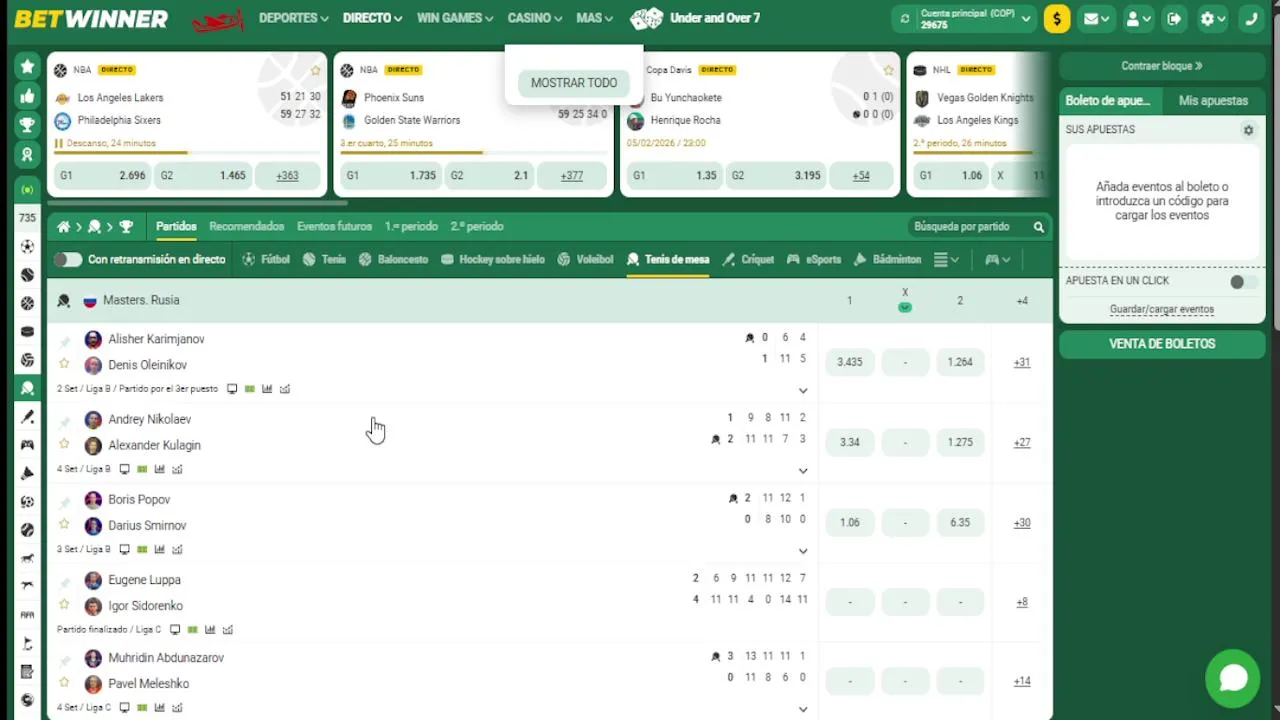Open the Directo dropdown menu
The width and height of the screenshot is (1280, 720).
tap(372, 18)
